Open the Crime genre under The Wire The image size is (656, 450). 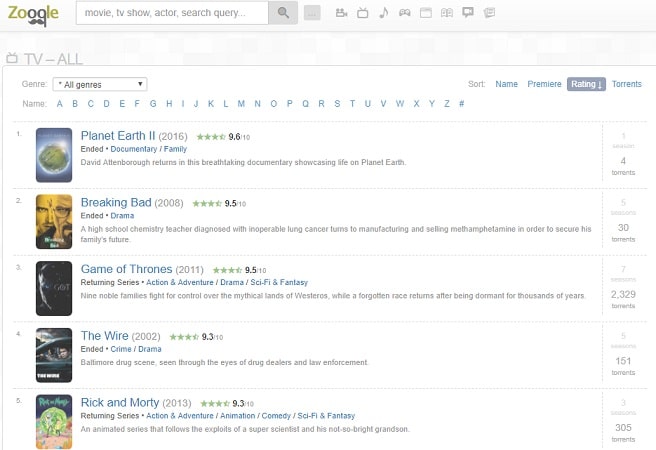coord(121,349)
